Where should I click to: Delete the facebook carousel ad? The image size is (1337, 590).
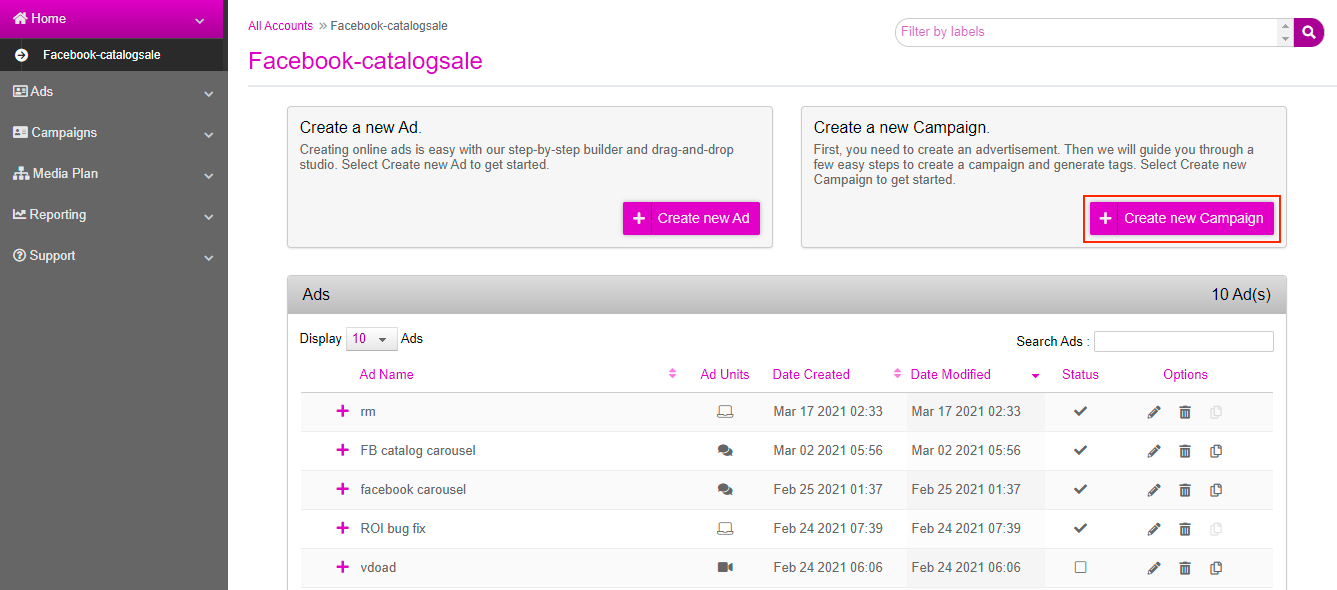click(1185, 490)
